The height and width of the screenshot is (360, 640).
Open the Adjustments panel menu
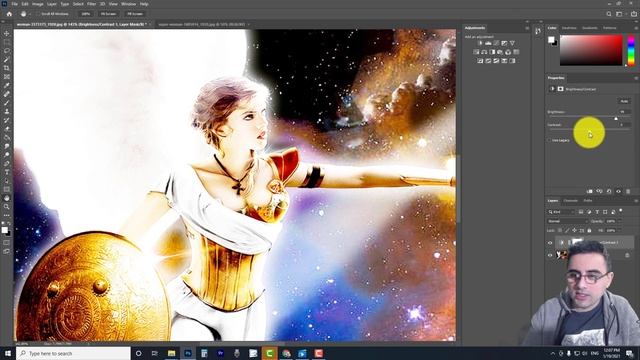pyautogui.click(x=527, y=28)
